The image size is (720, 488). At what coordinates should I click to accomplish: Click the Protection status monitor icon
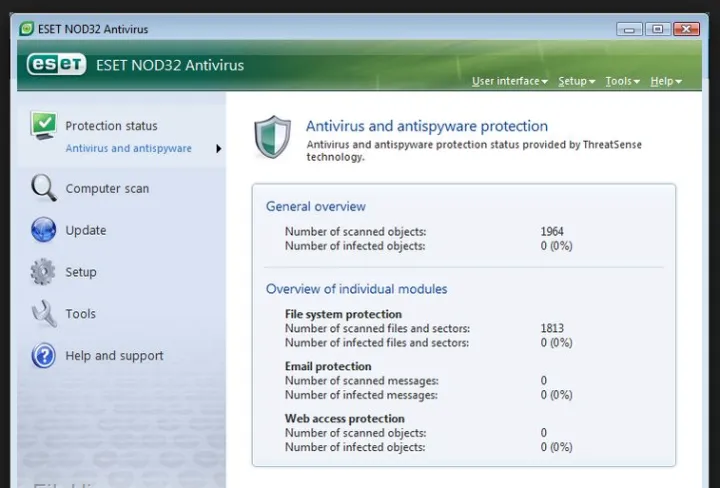(x=44, y=126)
